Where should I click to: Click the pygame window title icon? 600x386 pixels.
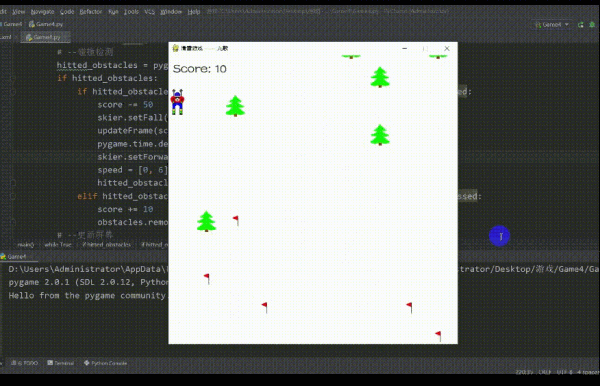[x=176, y=48]
